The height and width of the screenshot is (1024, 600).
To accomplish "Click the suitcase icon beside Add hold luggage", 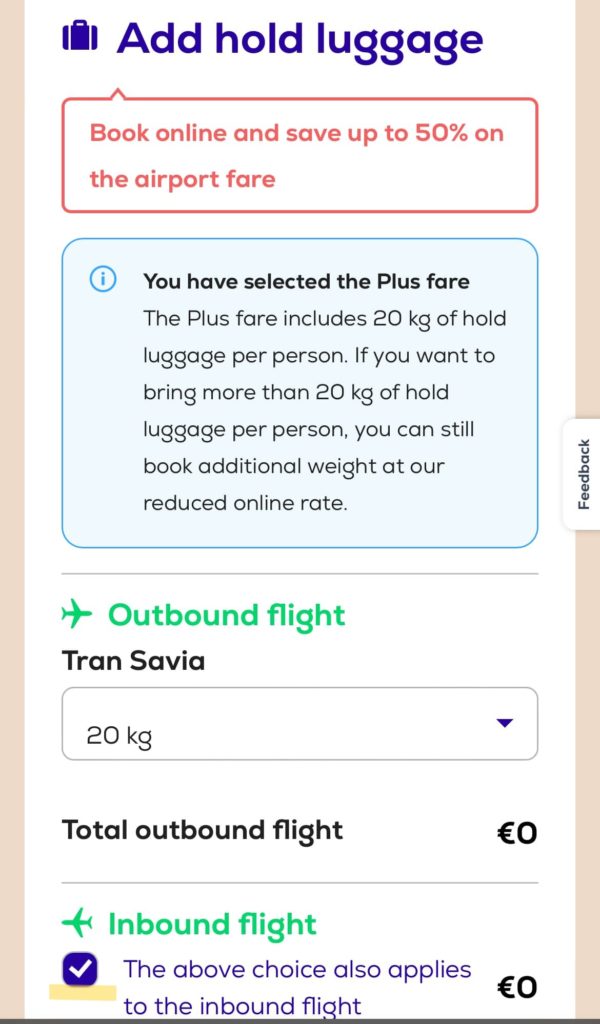I will click(x=80, y=38).
